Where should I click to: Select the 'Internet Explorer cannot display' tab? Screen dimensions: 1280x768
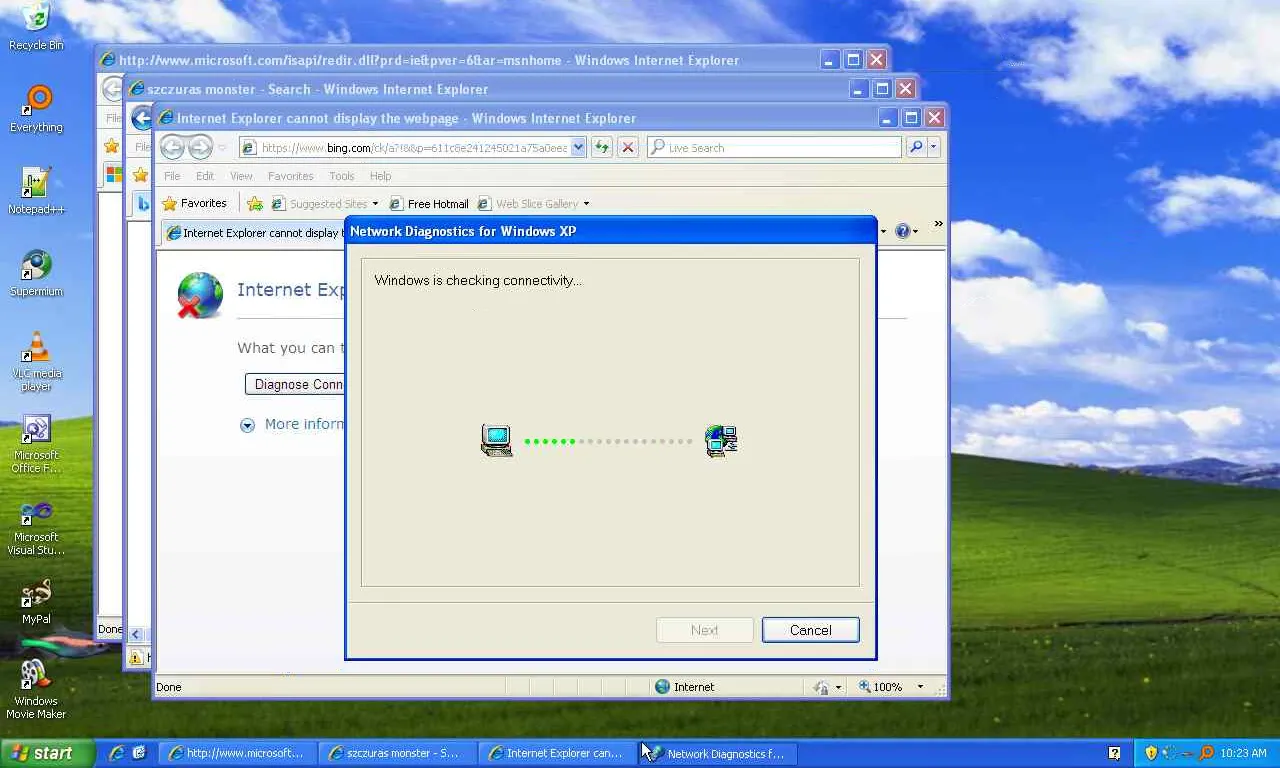pyautogui.click(x=252, y=233)
